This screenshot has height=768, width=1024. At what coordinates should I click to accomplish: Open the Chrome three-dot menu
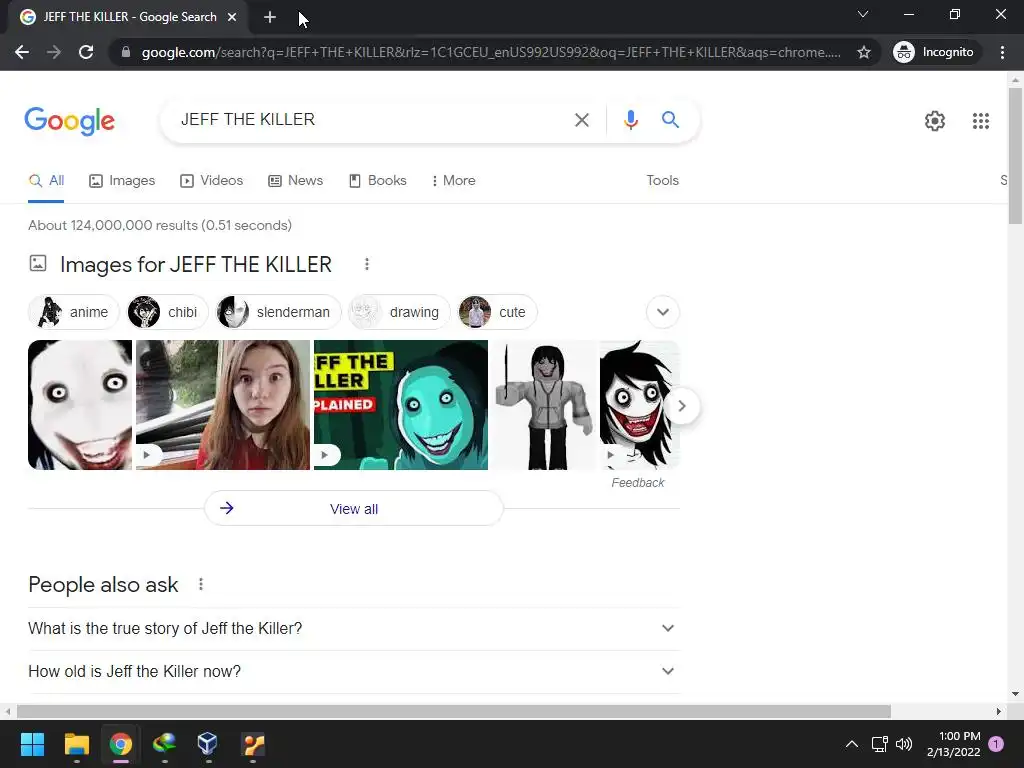point(1002,52)
